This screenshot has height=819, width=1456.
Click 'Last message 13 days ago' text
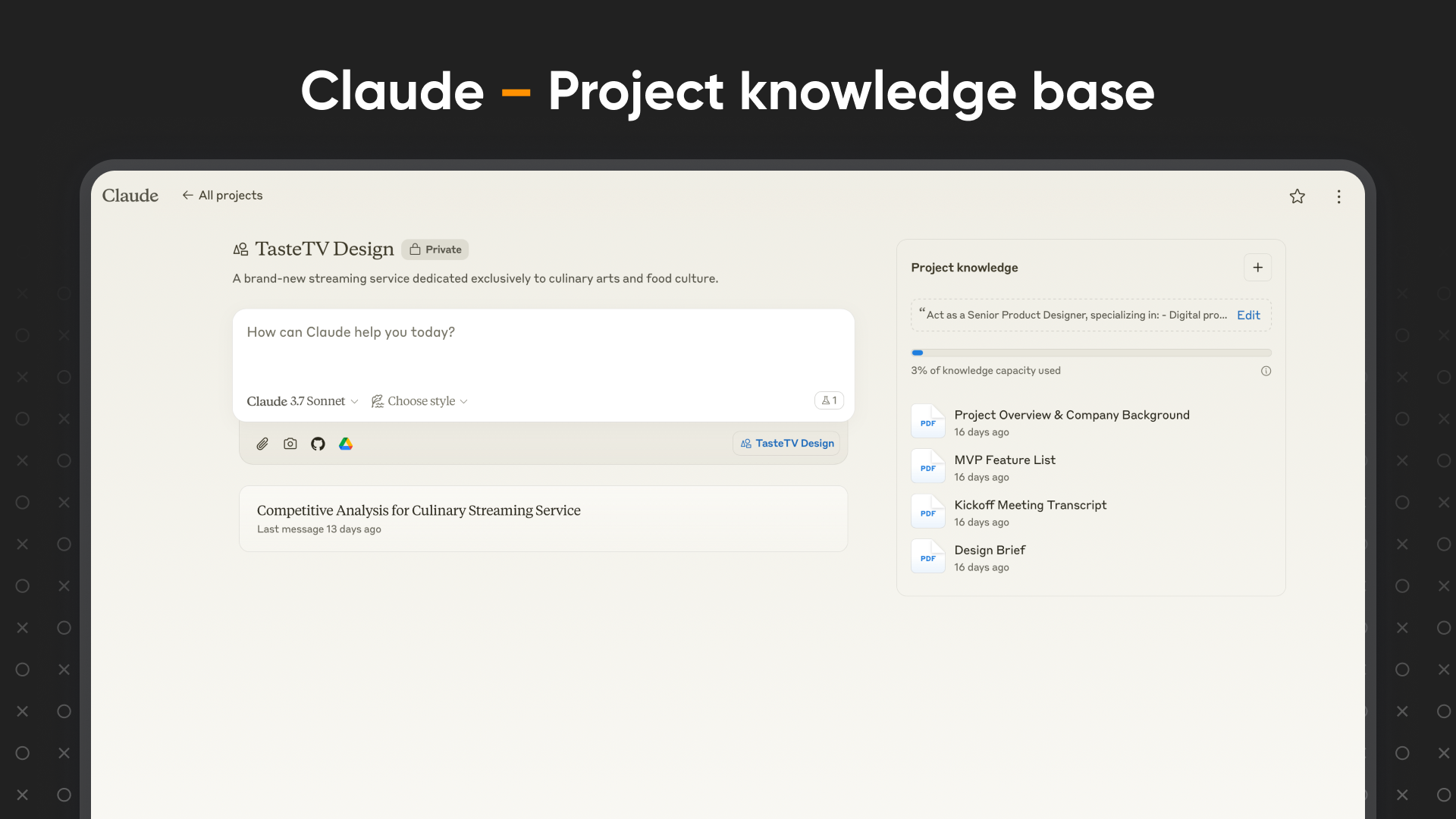(x=319, y=529)
